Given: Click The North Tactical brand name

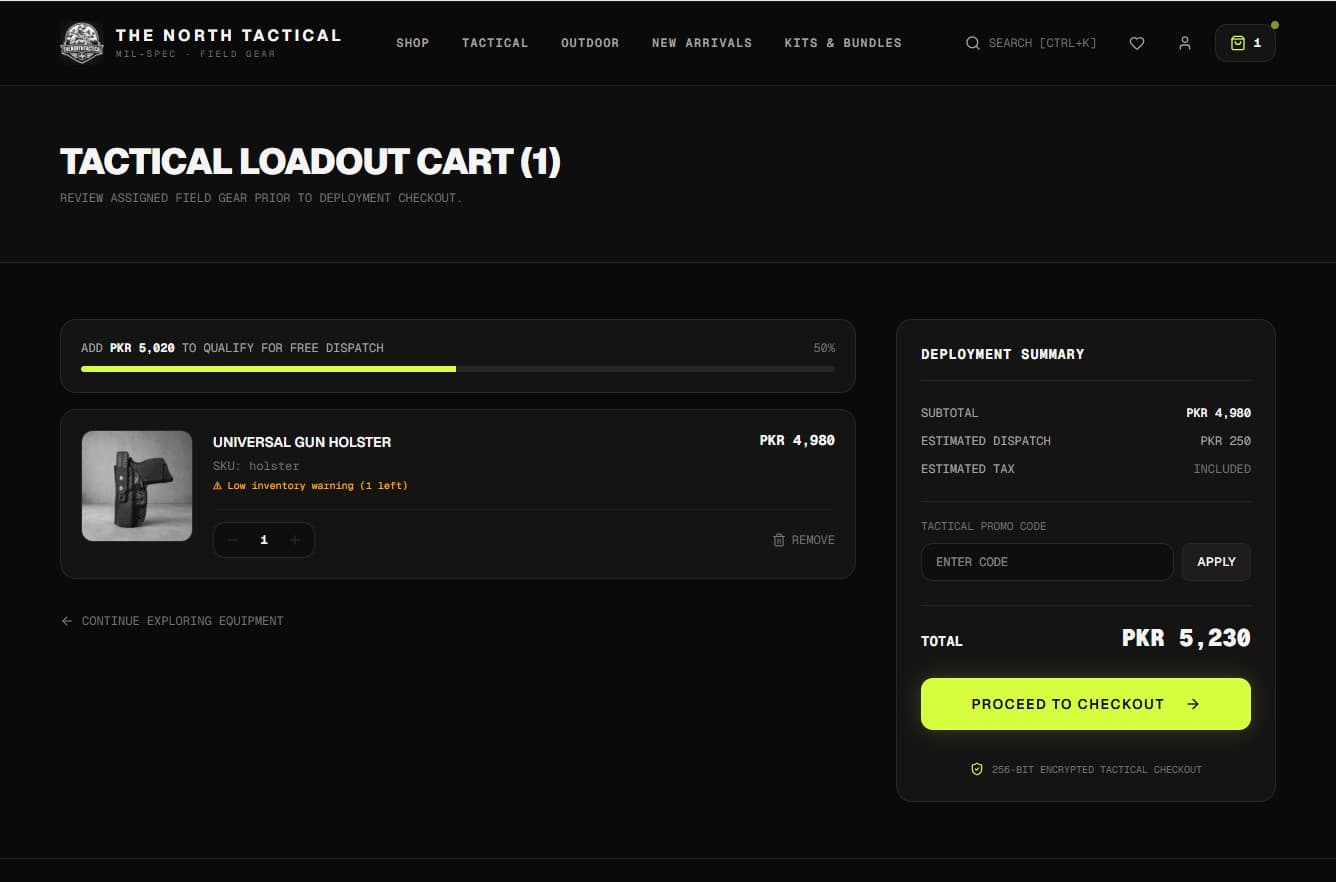Looking at the screenshot, I should pos(228,35).
